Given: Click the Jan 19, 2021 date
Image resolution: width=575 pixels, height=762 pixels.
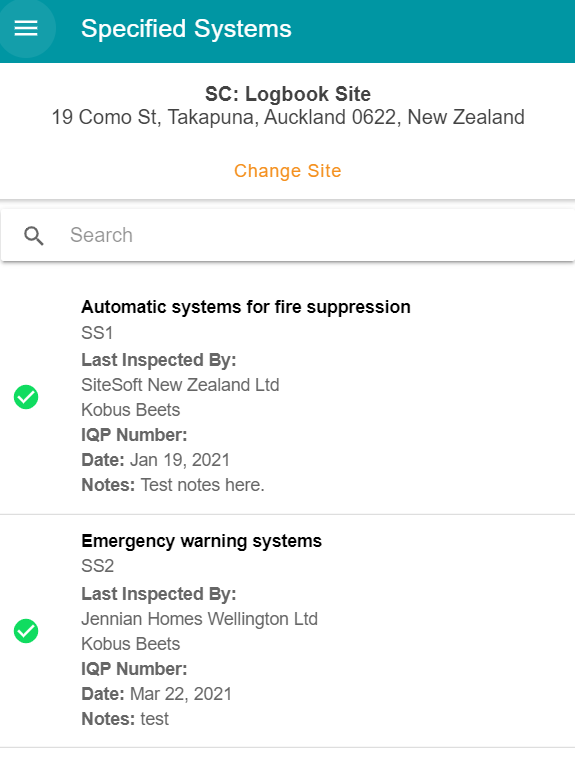Looking at the screenshot, I should coord(180,460).
